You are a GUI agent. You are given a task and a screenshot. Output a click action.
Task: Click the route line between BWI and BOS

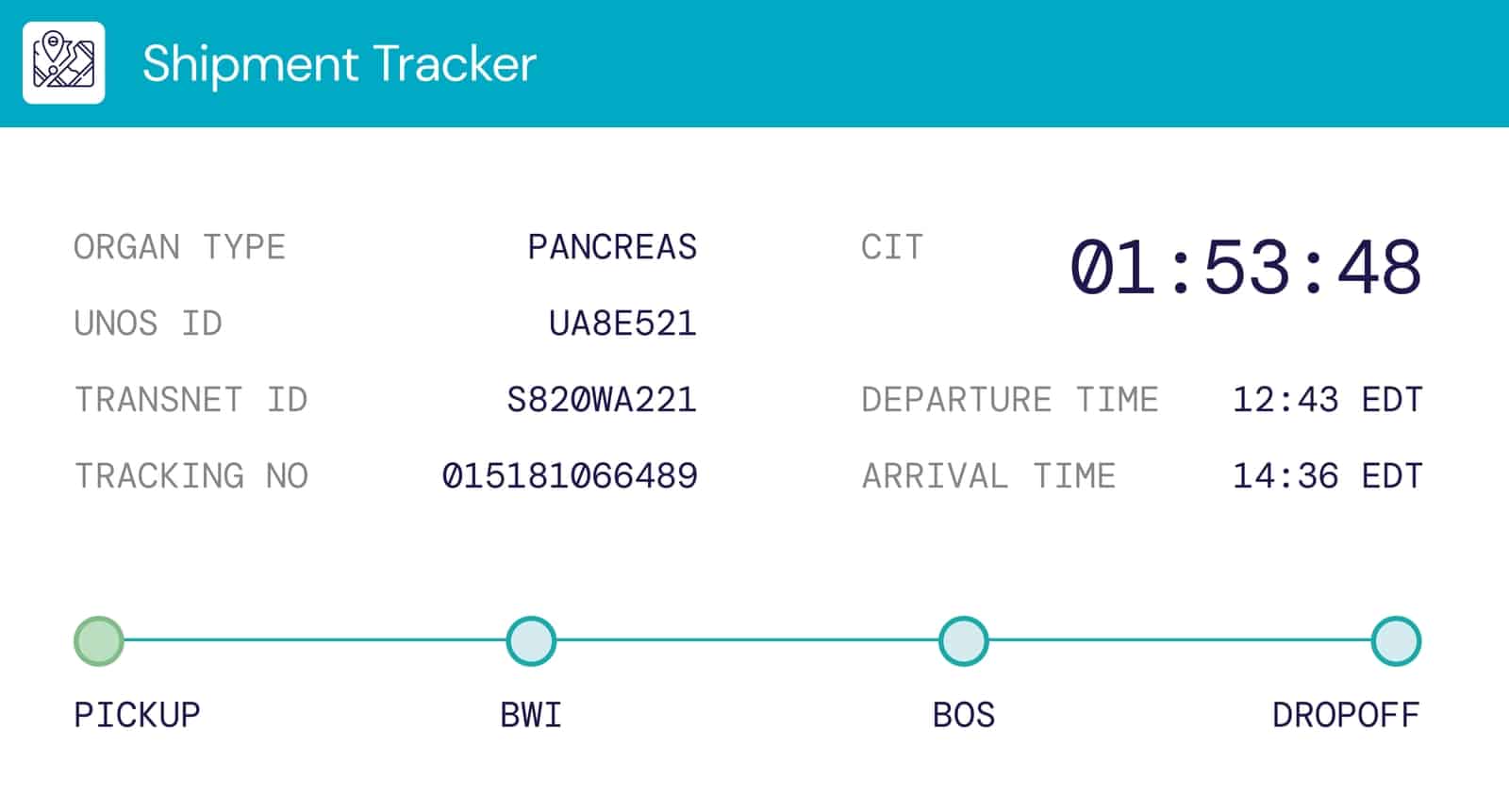pos(747,641)
